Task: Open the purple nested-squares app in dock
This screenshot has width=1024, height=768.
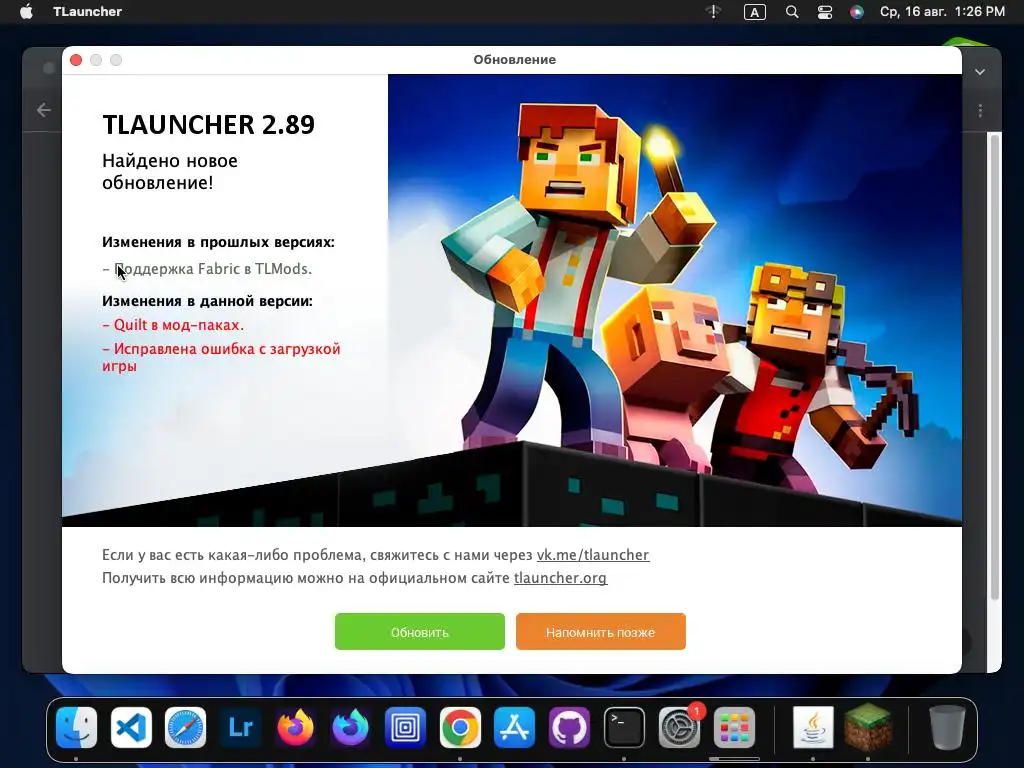Action: coord(405,727)
